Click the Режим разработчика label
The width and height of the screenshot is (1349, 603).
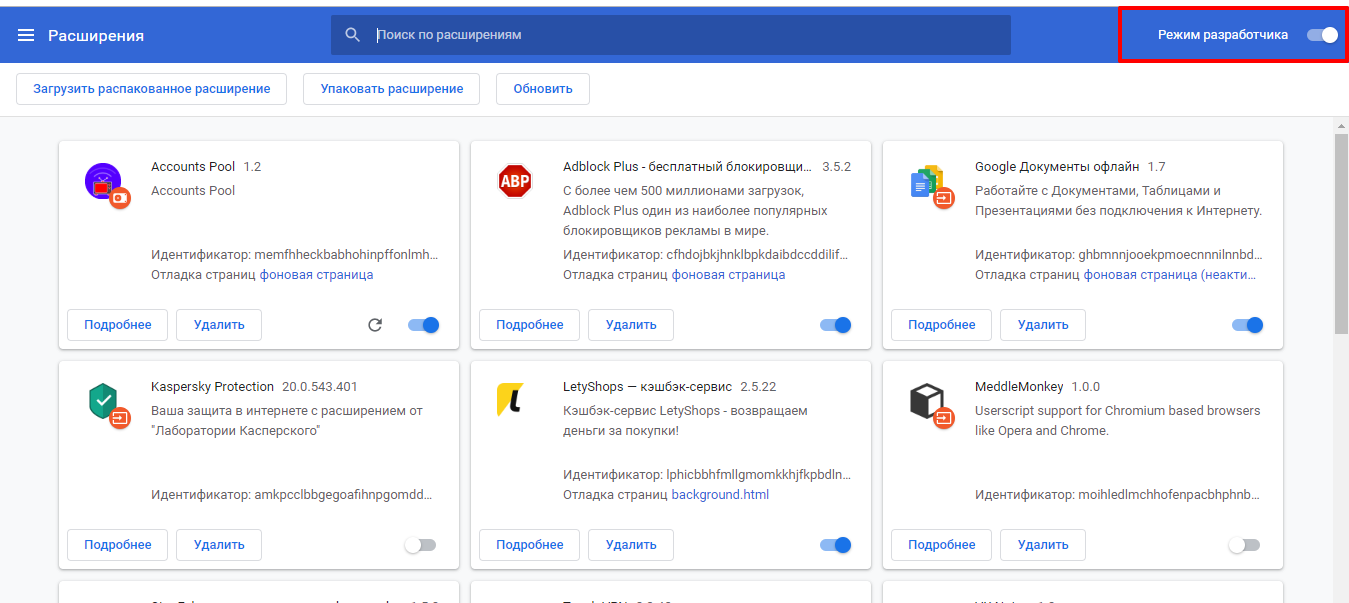click(1223, 35)
